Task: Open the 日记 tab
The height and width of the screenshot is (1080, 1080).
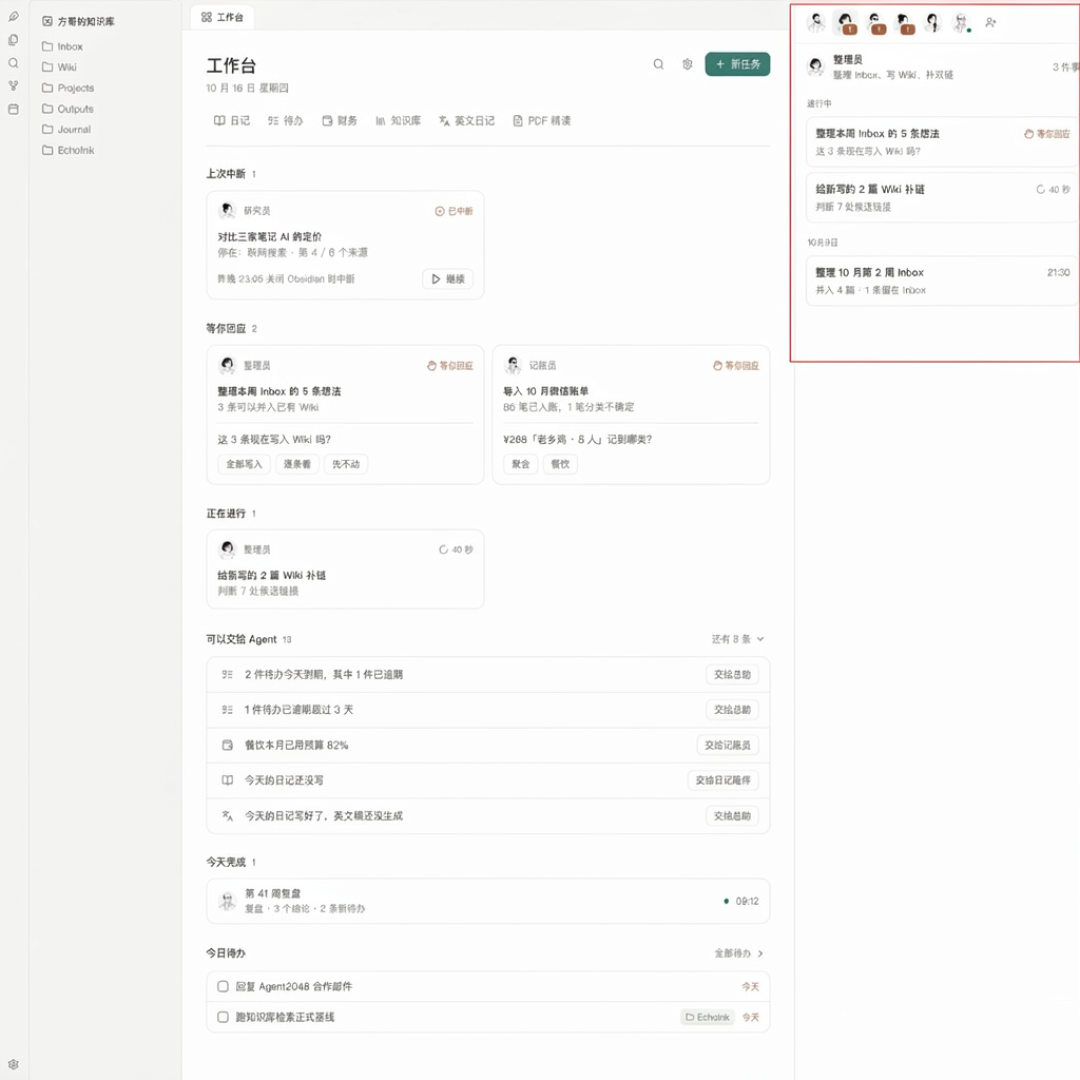Action: 231,121
